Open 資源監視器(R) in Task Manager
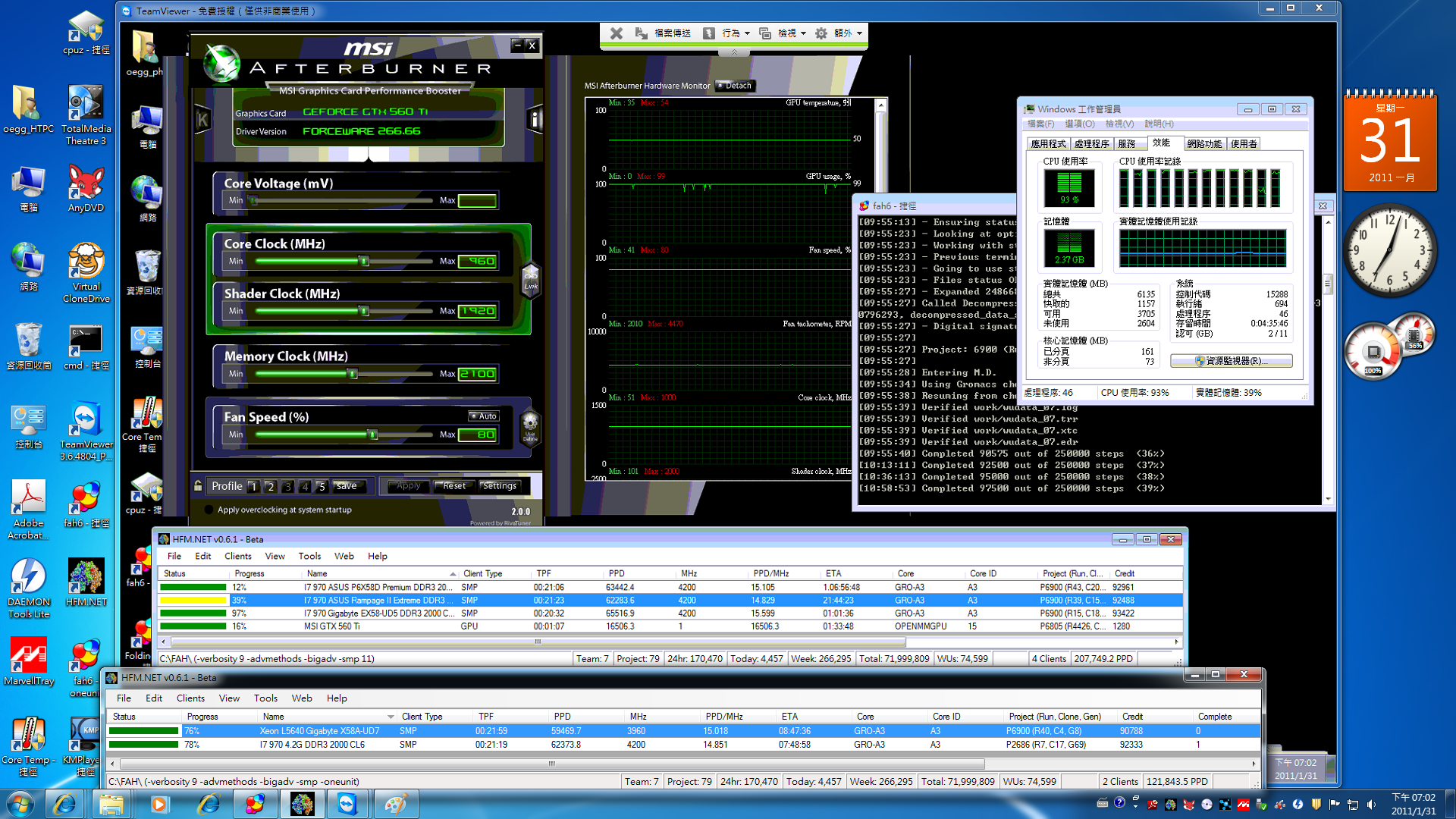 (x=1231, y=361)
